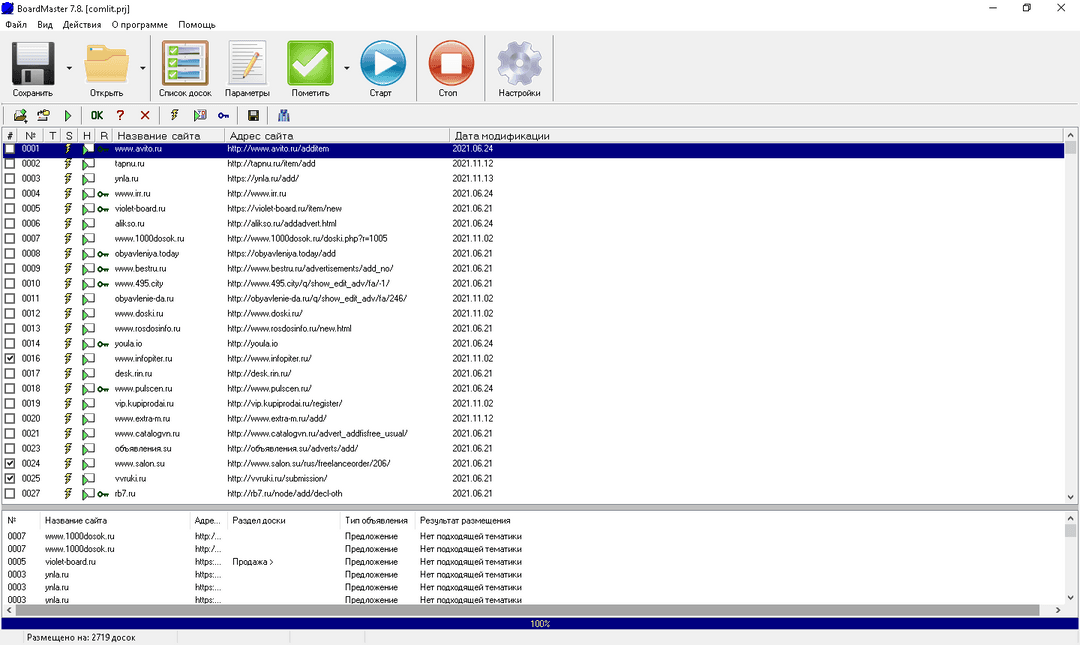Image resolution: width=1080 pixels, height=645 pixels.
Task: Click the Сохранить floppy disk icon
Action: [33, 63]
